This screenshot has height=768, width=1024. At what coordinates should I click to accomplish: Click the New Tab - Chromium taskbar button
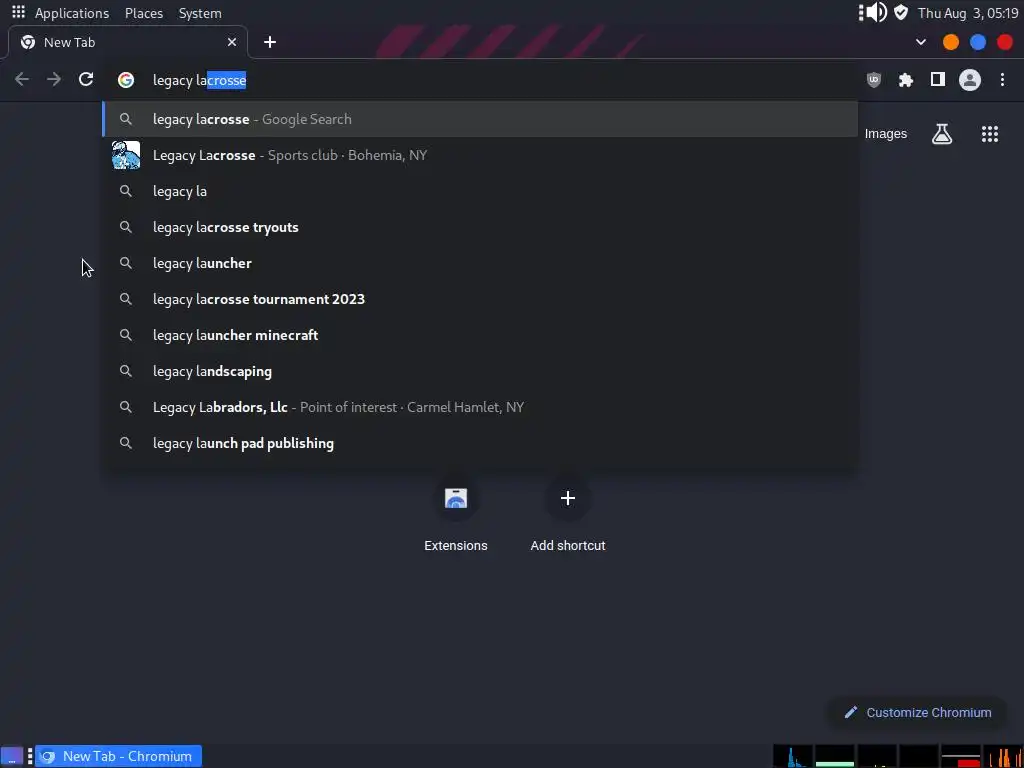click(x=118, y=756)
